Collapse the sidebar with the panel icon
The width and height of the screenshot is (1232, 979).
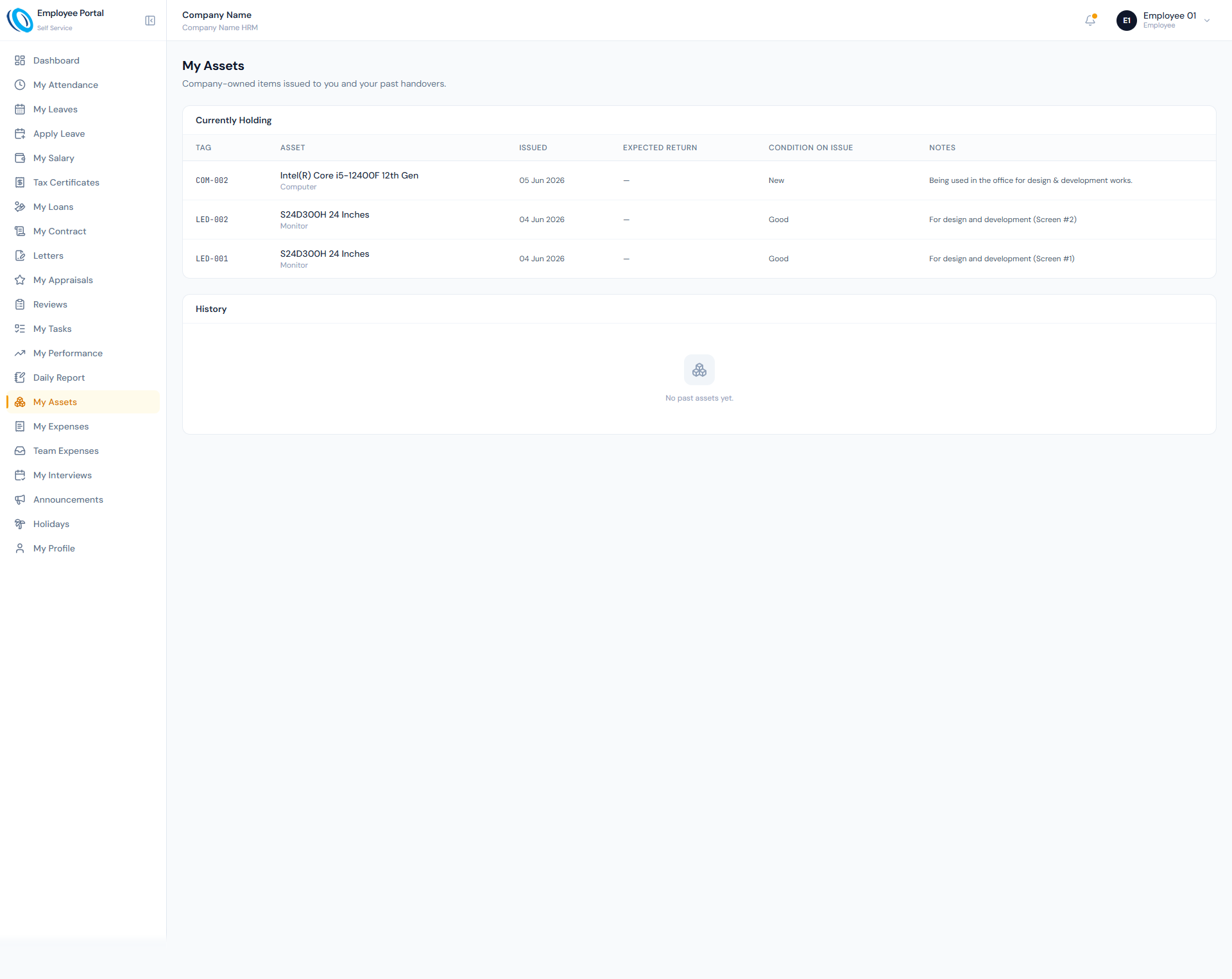point(150,21)
